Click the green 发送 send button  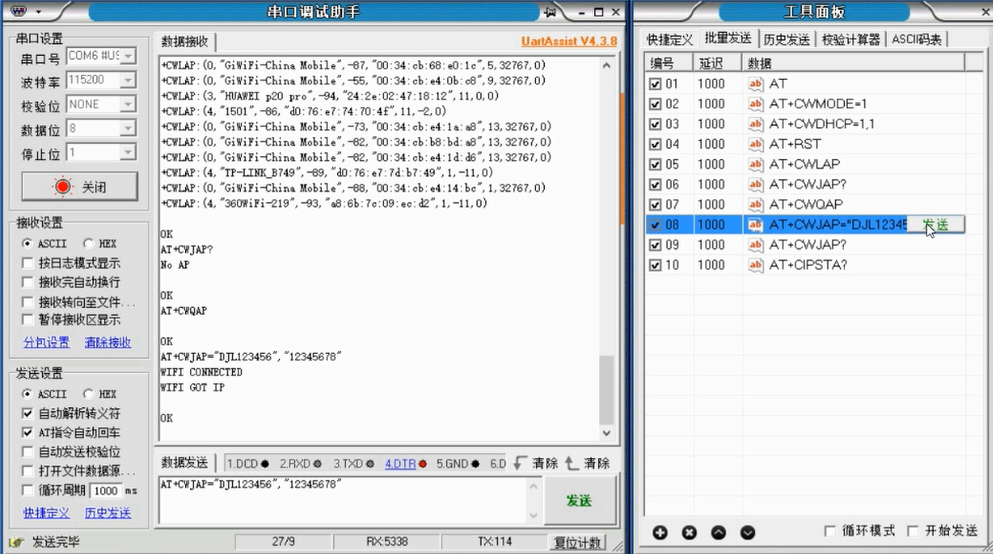(x=579, y=501)
